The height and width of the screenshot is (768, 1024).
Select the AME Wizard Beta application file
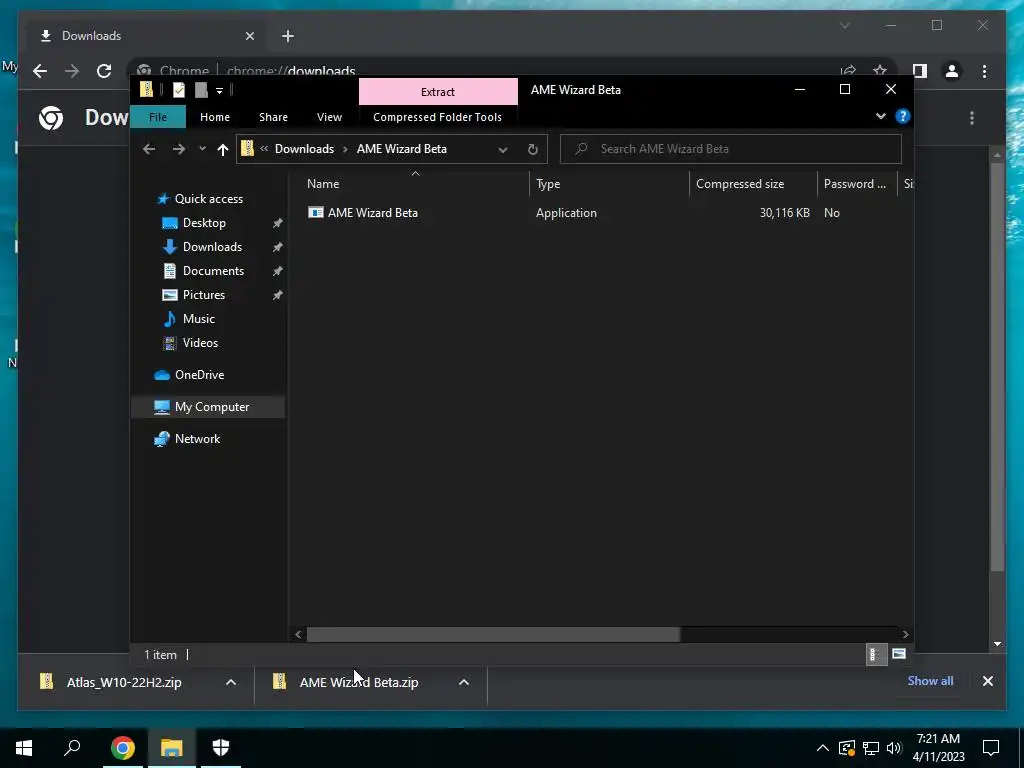pos(373,213)
